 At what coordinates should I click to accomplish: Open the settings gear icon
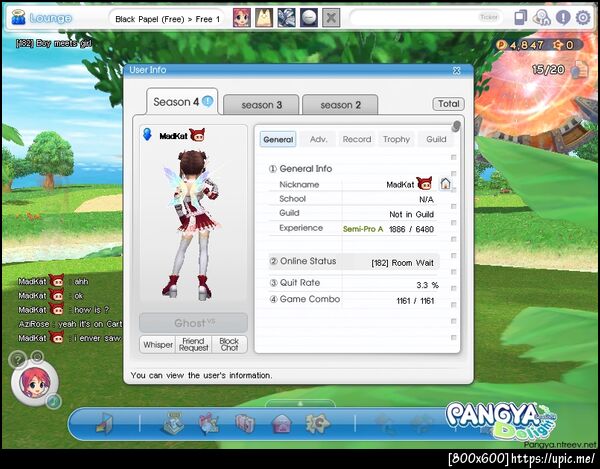583,18
